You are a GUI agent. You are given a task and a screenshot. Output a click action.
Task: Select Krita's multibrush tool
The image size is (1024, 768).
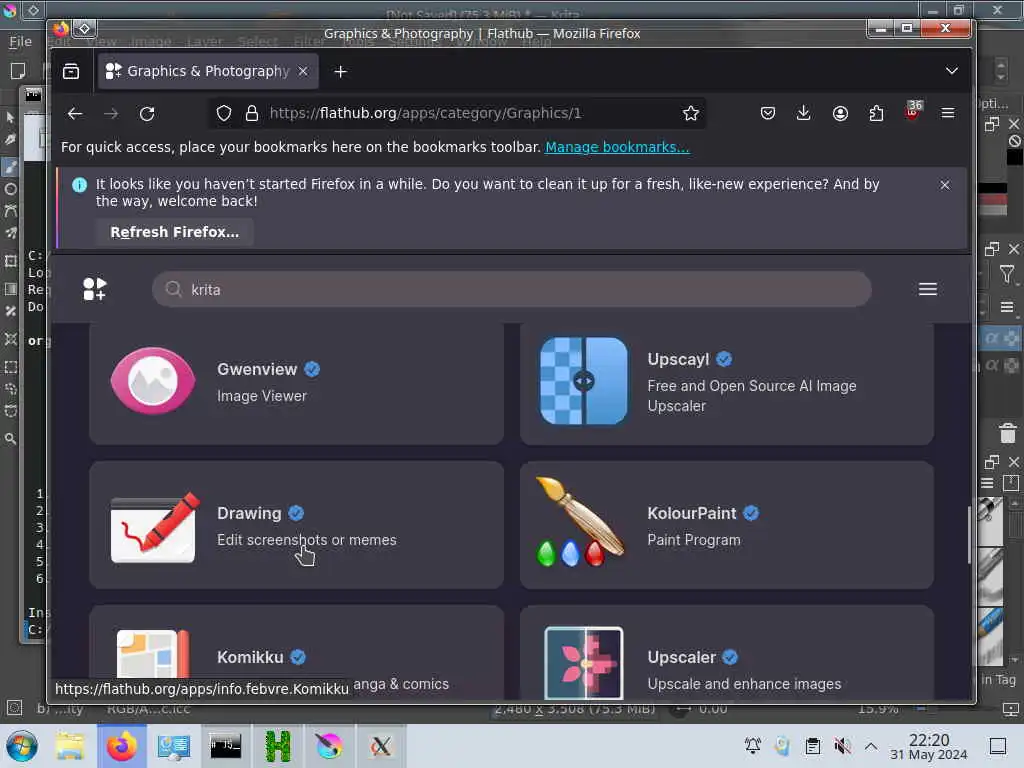click(10, 233)
